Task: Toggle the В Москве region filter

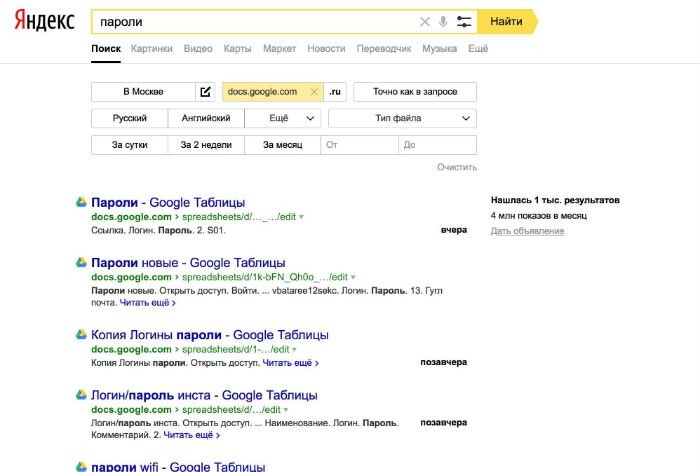Action: [x=143, y=92]
